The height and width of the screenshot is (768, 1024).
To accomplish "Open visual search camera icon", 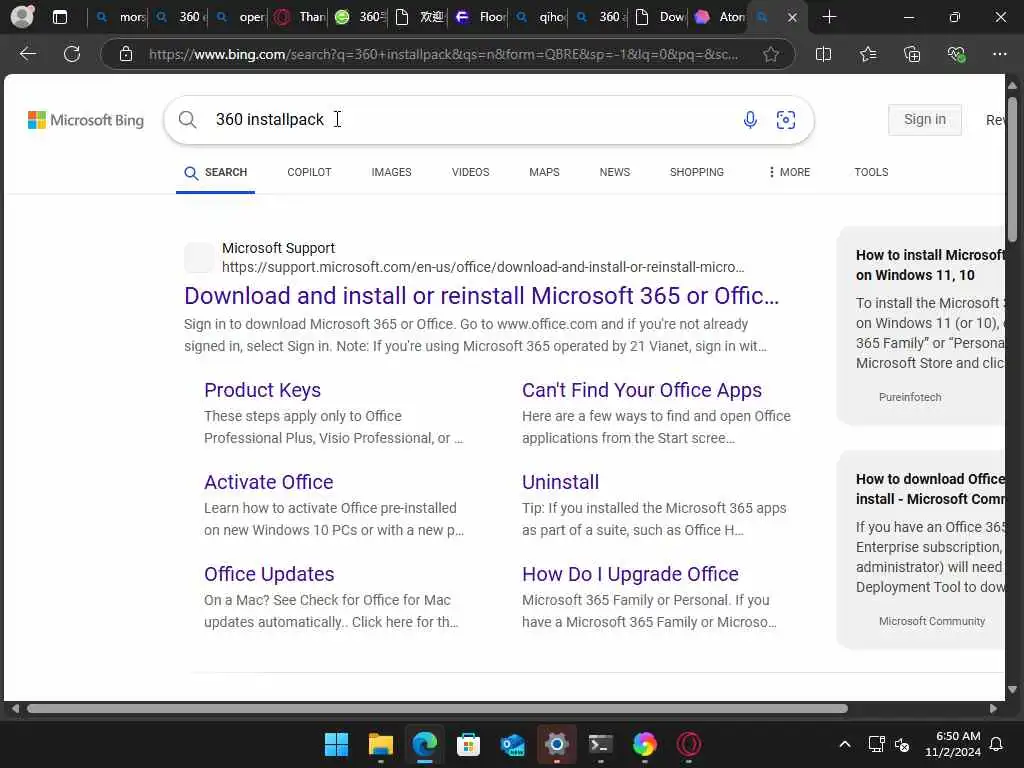I will coord(786,120).
